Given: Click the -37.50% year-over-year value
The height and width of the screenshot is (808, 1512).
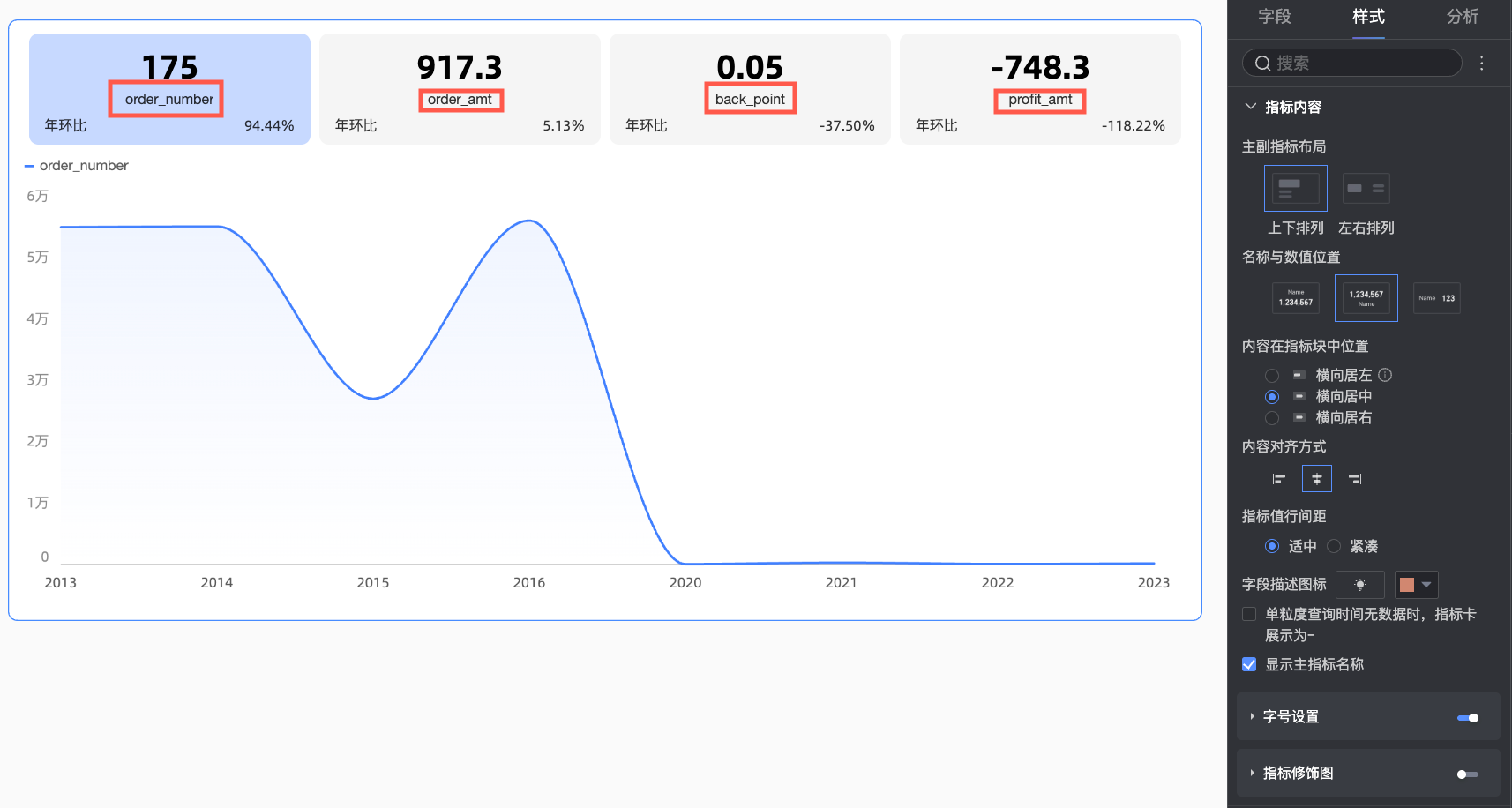Looking at the screenshot, I should [847, 126].
